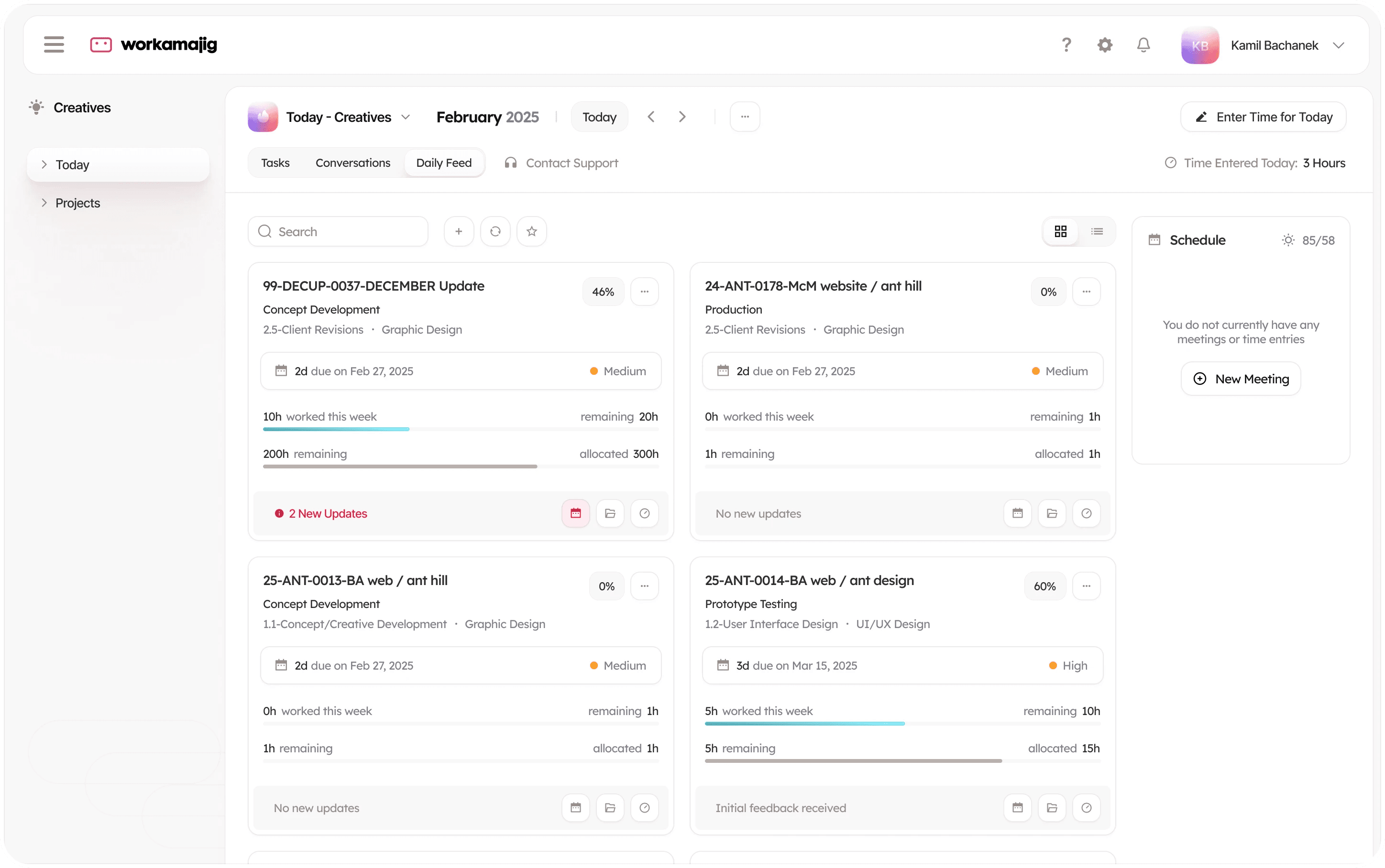Click timer icon on 25-ANT-0014 card

1086,808
